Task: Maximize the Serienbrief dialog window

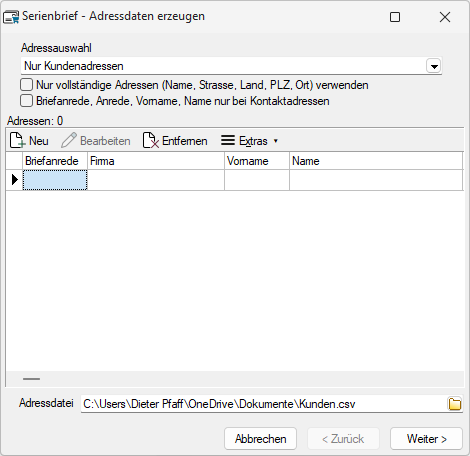Action: (x=395, y=17)
